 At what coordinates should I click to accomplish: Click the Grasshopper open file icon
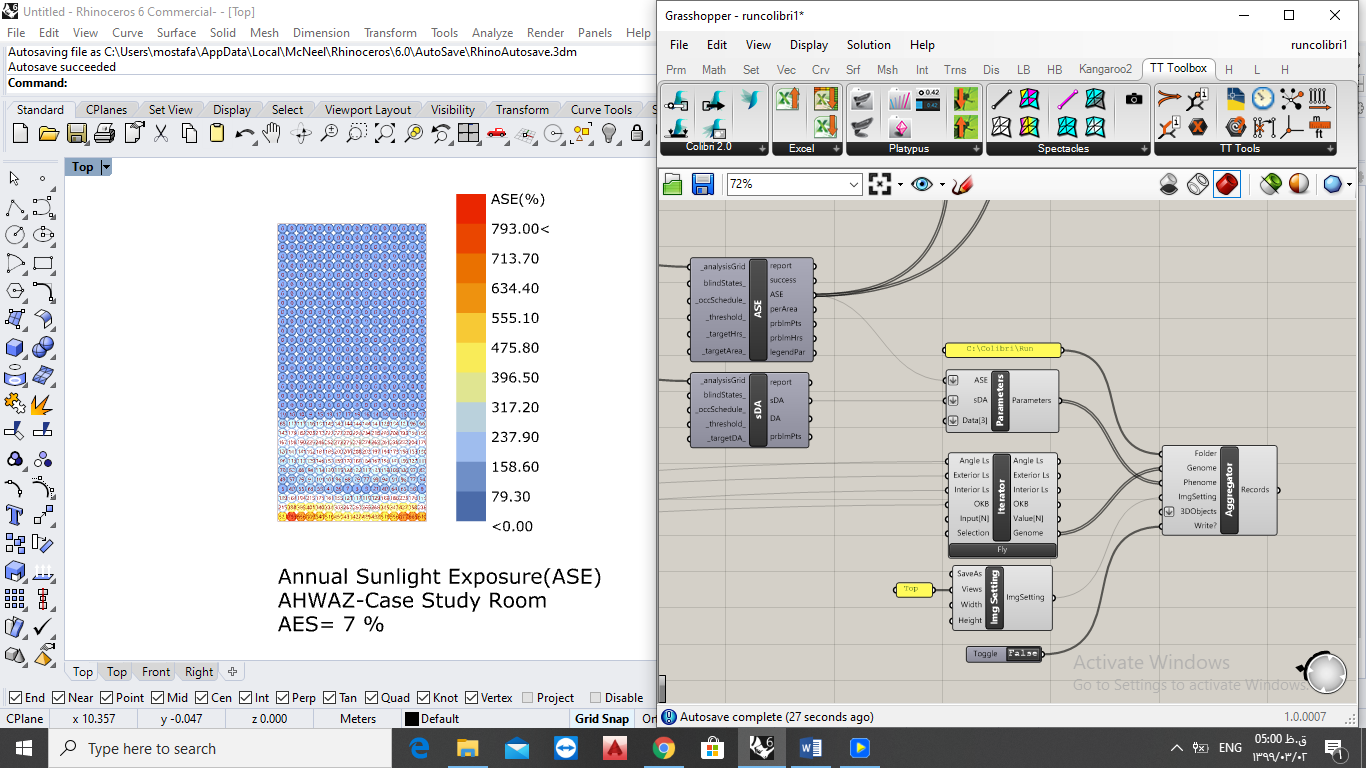click(673, 184)
